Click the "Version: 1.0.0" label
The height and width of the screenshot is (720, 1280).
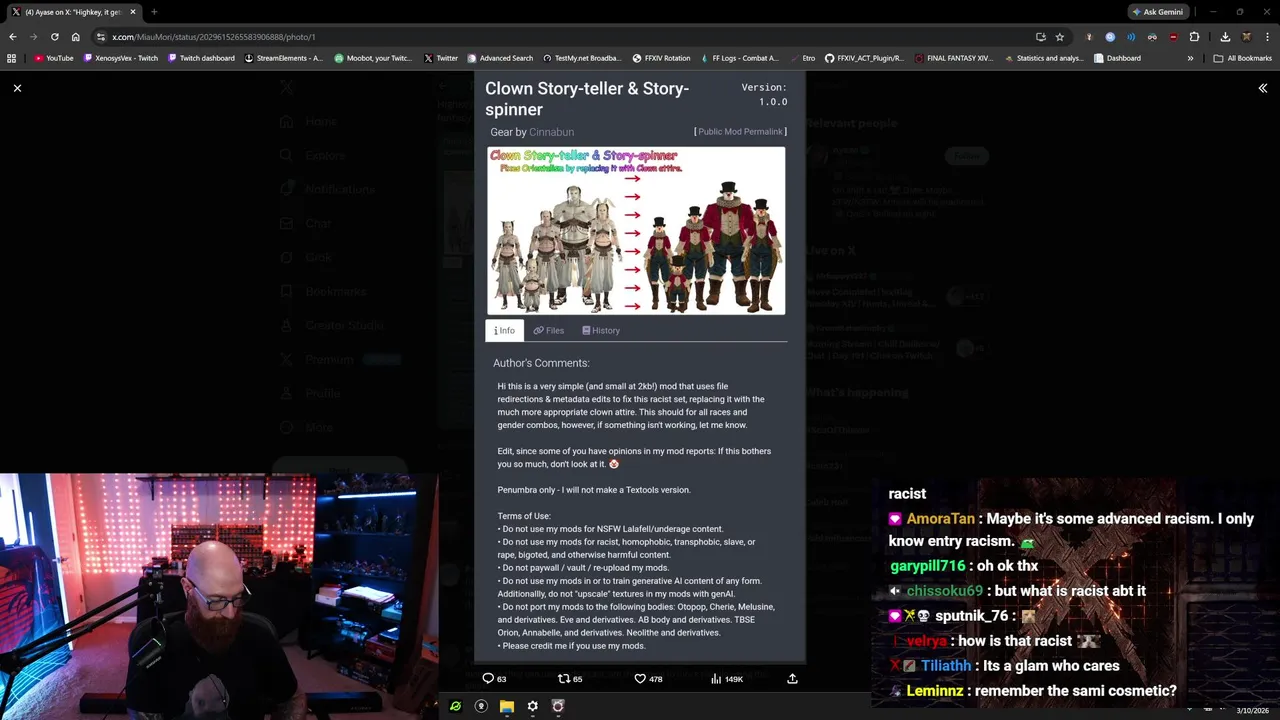tap(764, 94)
